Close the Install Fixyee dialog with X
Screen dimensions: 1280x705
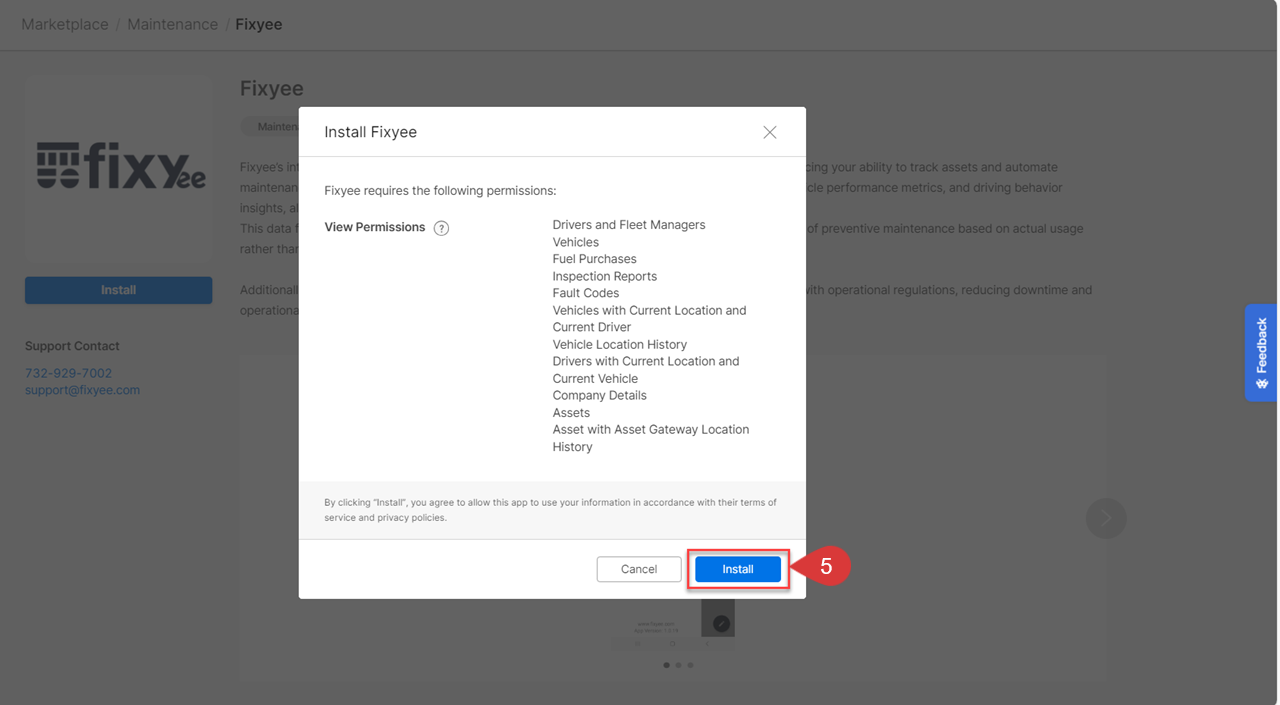770,132
